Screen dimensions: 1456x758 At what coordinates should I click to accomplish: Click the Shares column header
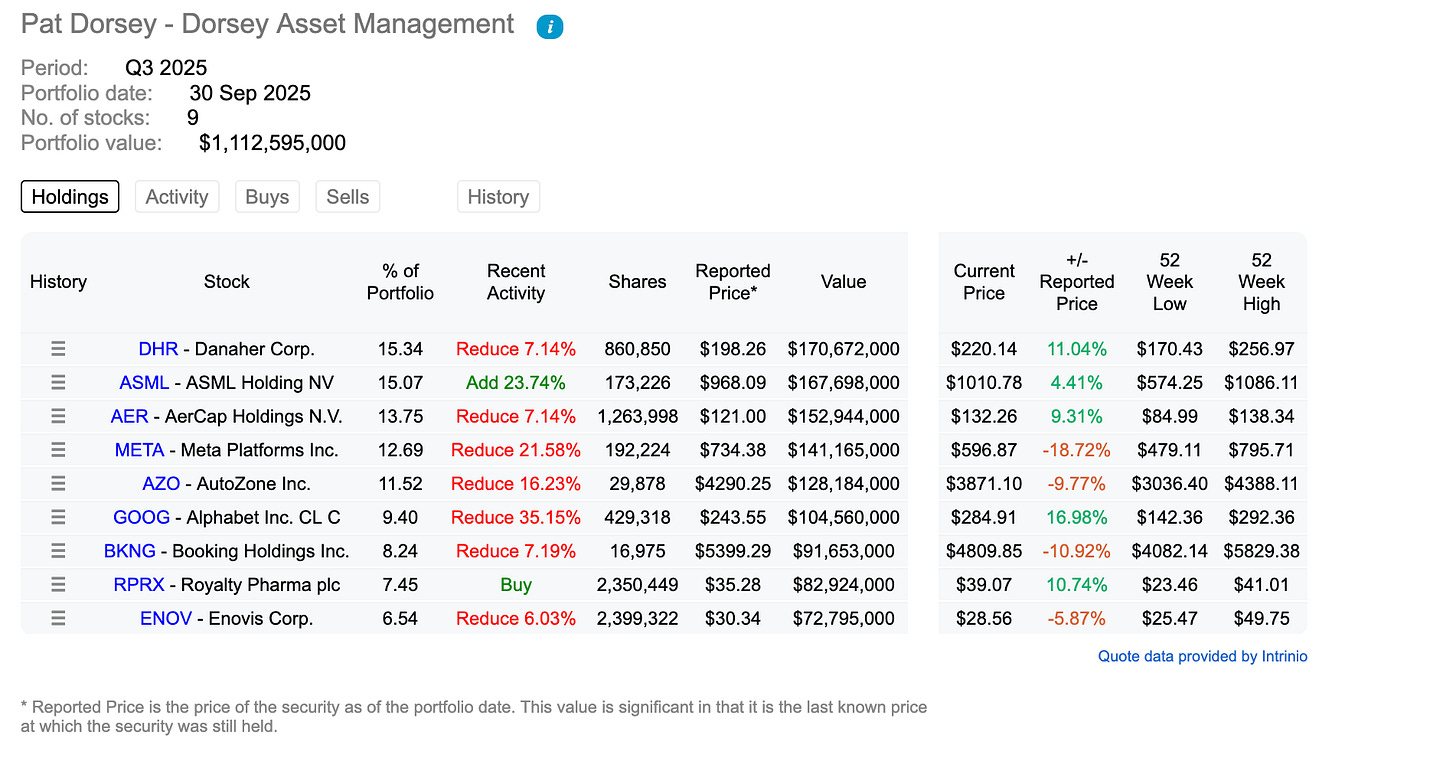point(637,282)
